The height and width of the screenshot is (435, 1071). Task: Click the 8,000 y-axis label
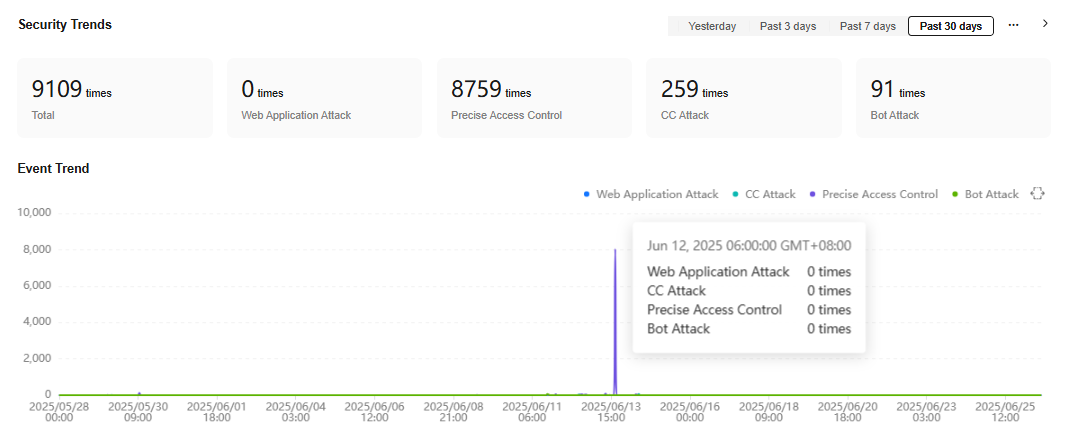tap(36, 249)
